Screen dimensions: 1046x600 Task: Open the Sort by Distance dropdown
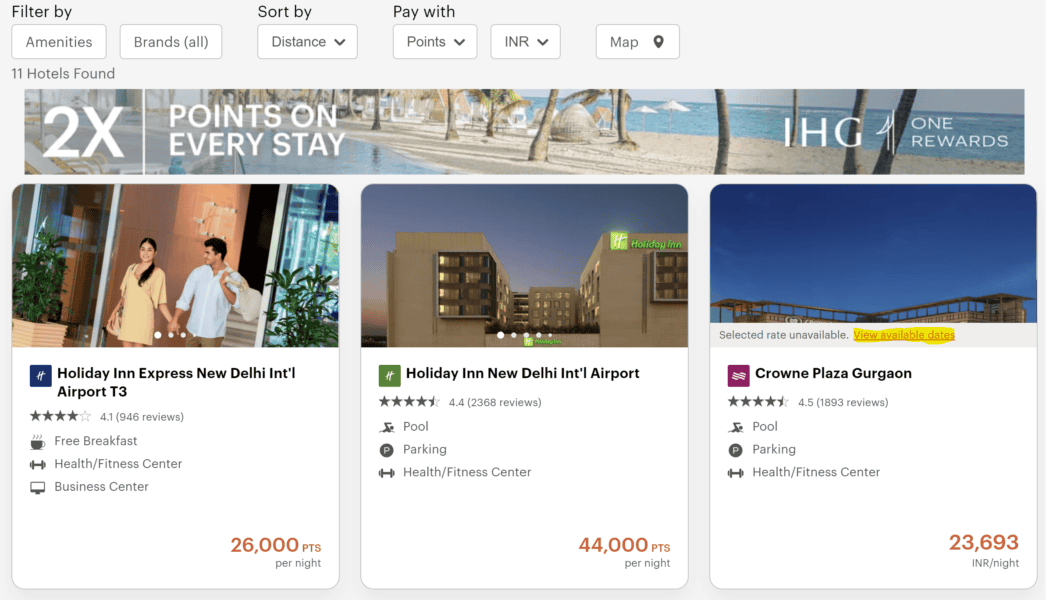pos(307,41)
